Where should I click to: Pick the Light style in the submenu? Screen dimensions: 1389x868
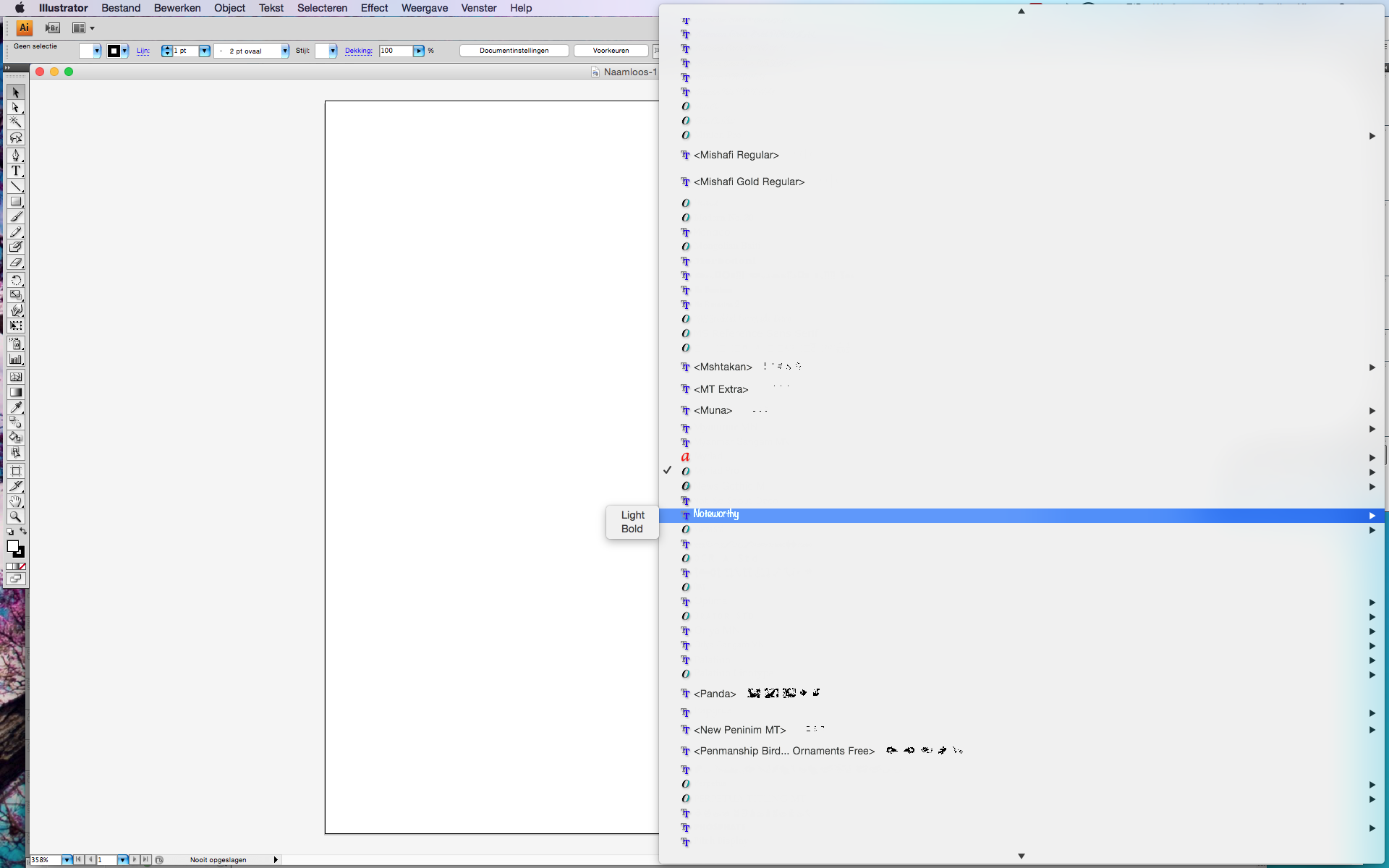632,515
